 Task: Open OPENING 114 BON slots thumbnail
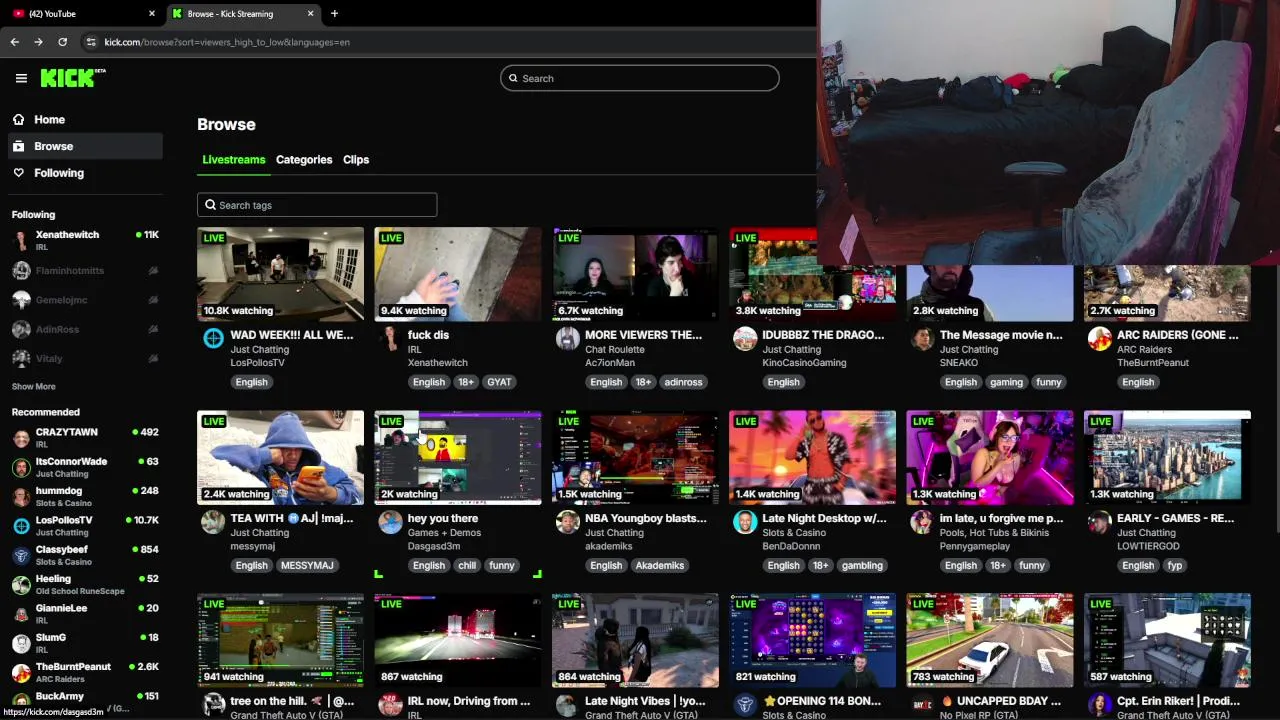812,640
